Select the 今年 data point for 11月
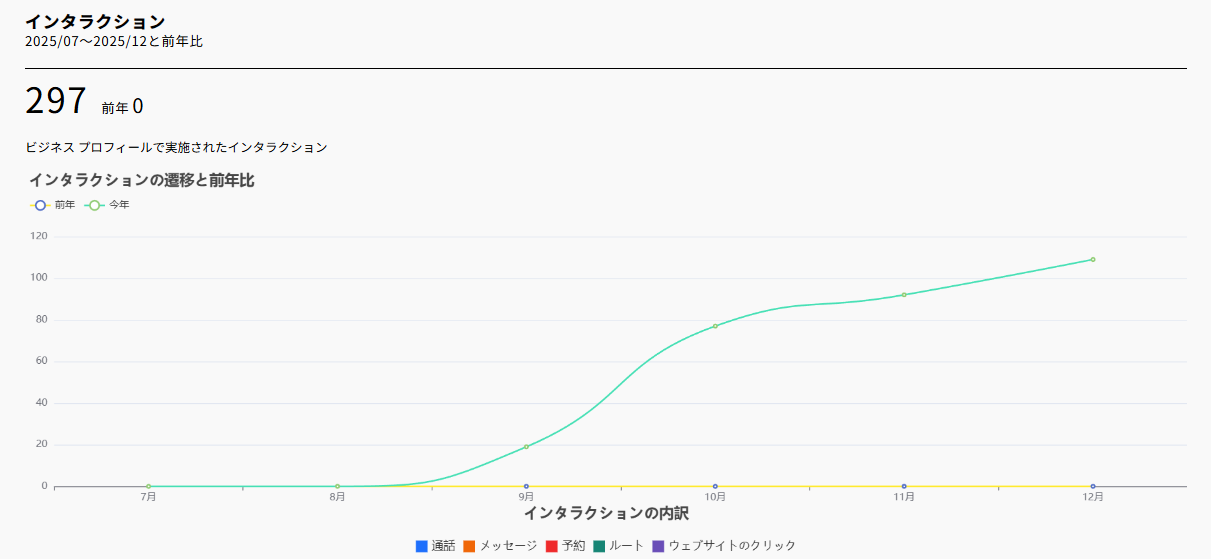The height and width of the screenshot is (559, 1211). pos(904,294)
